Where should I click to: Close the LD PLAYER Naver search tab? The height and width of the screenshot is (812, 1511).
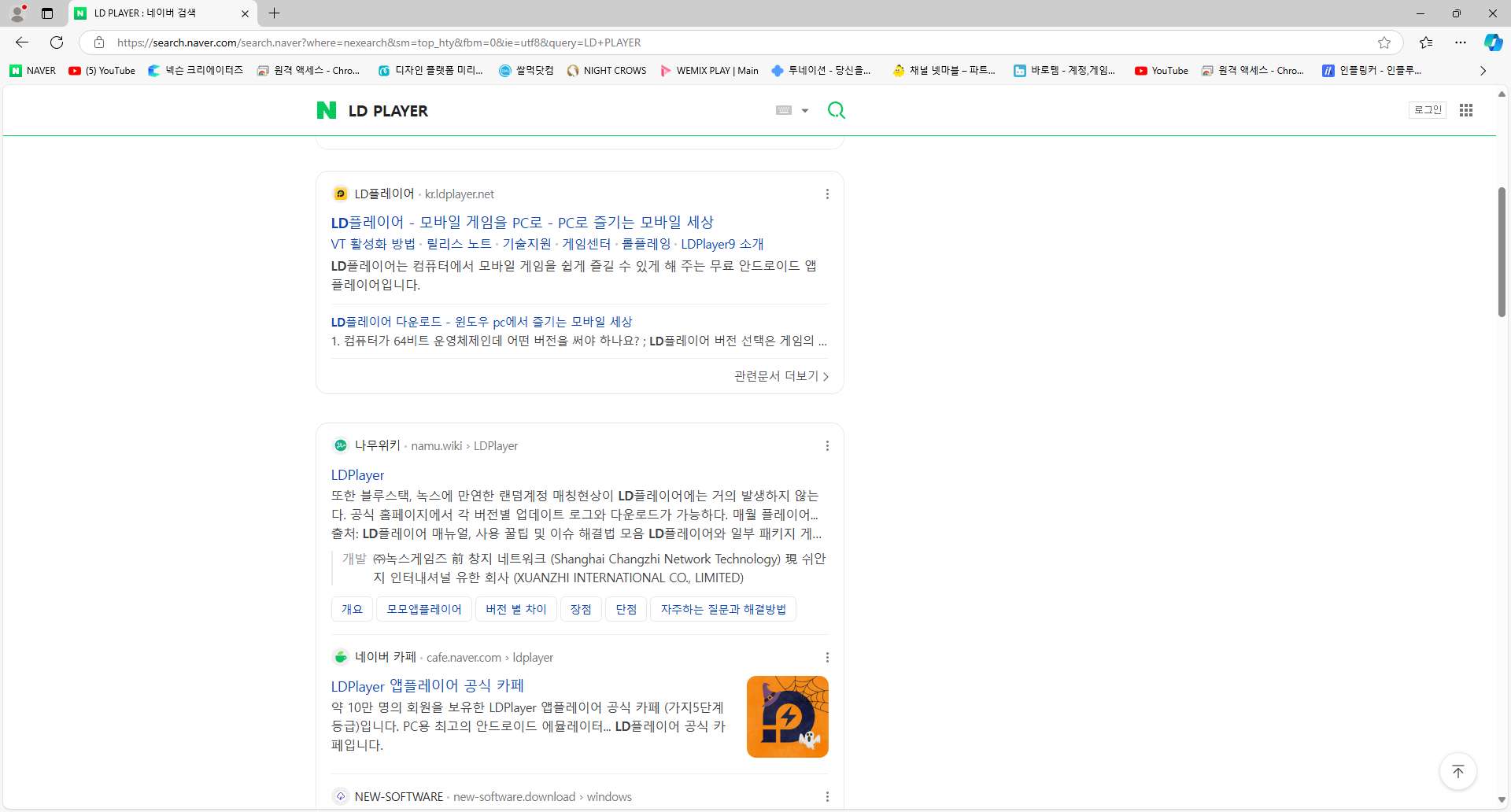(x=245, y=13)
